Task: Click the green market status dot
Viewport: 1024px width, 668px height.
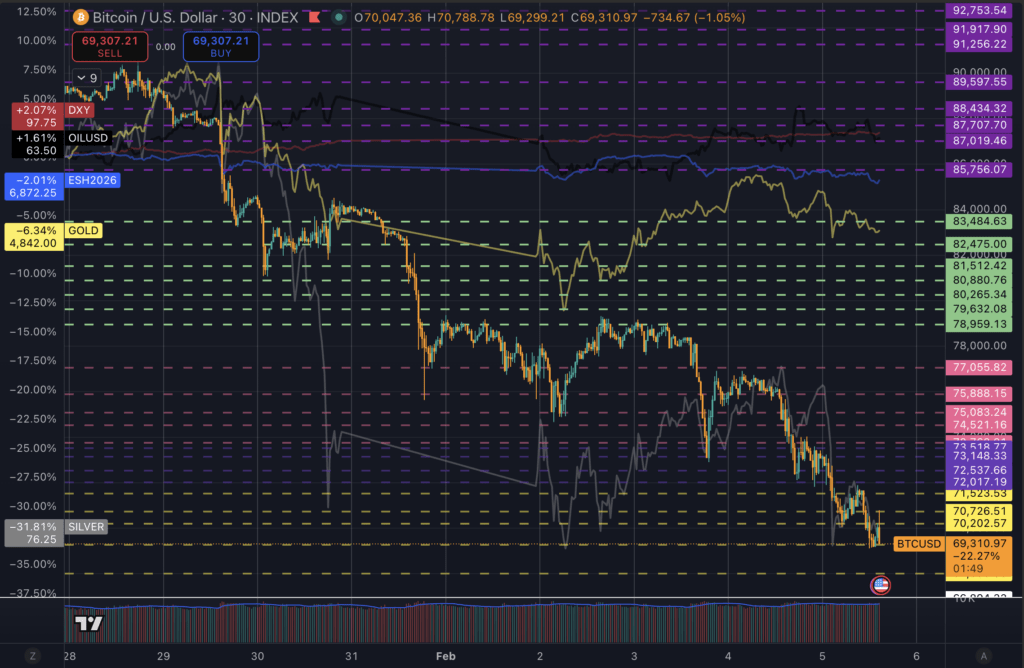Action: pos(338,18)
